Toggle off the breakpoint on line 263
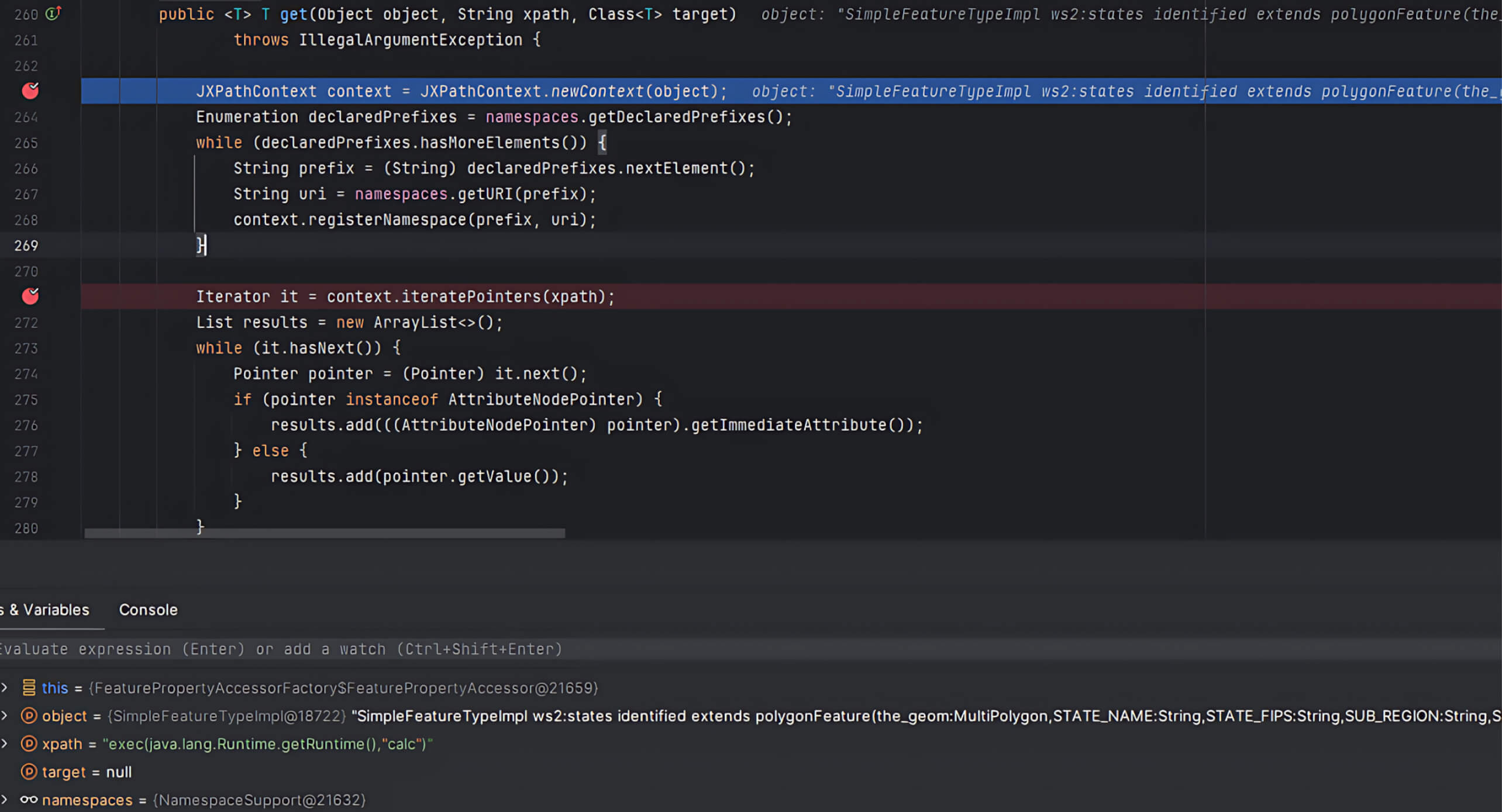Screen dimensions: 1502x812 click(32, 91)
